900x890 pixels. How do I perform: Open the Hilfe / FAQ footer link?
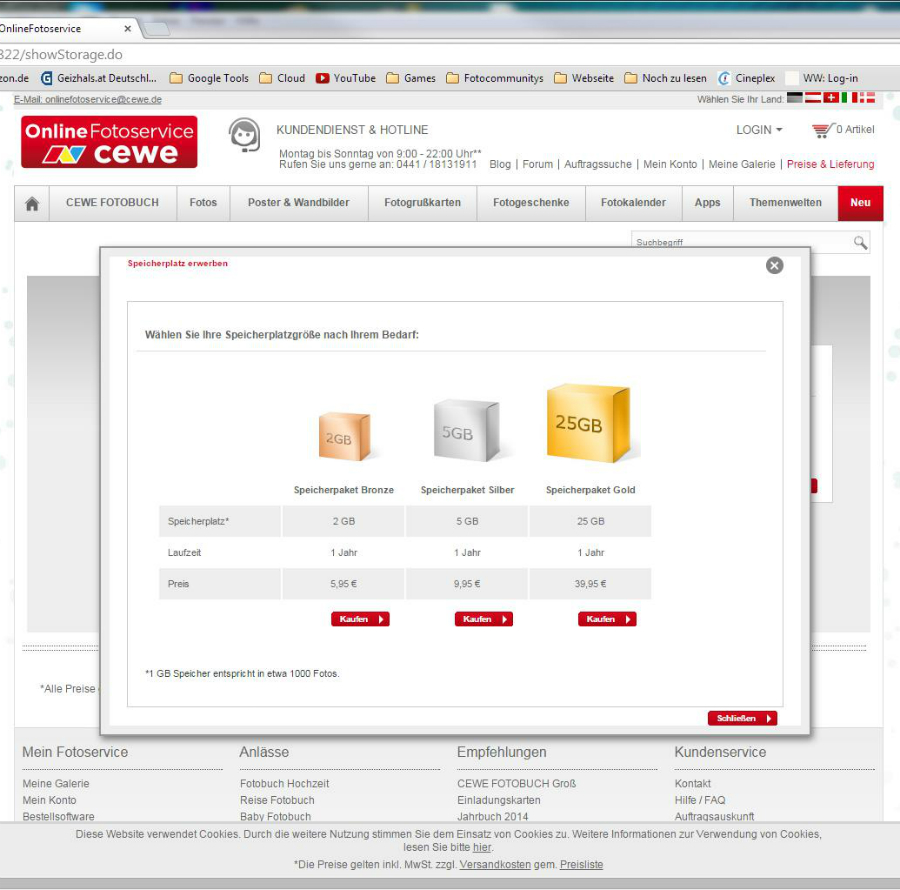[700, 800]
